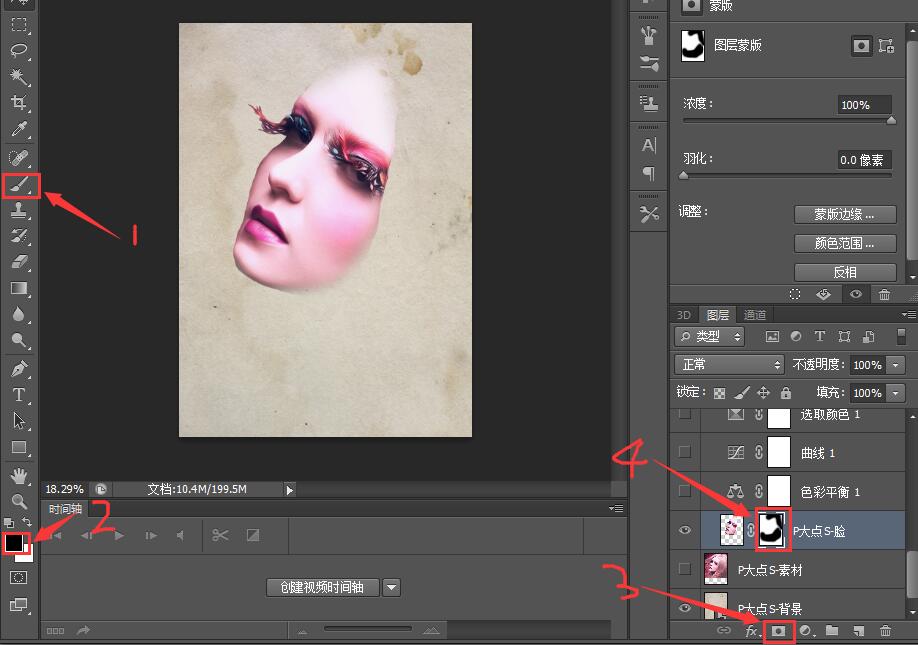Click the Add layer mask icon
Viewport: 918px width, 645px height.
tap(778, 631)
